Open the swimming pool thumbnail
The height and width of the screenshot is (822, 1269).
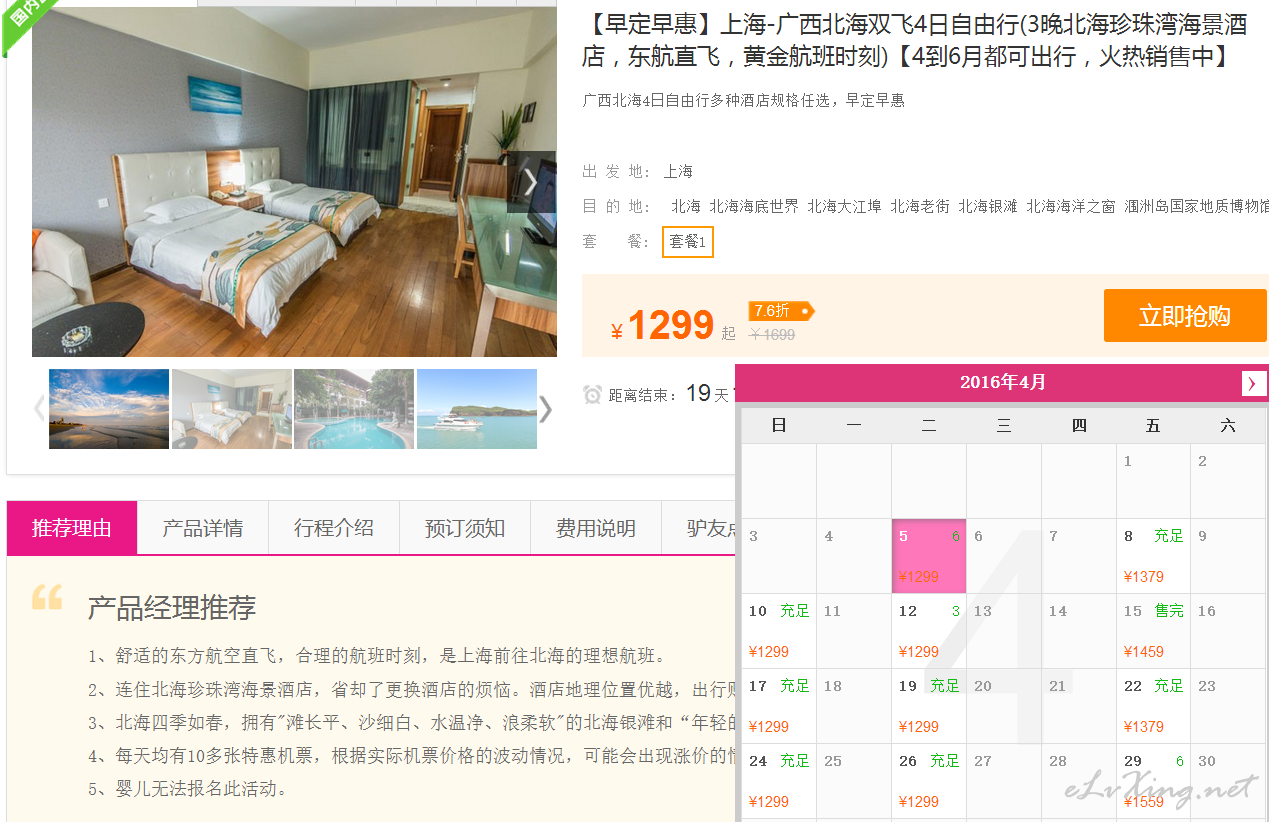(354, 409)
